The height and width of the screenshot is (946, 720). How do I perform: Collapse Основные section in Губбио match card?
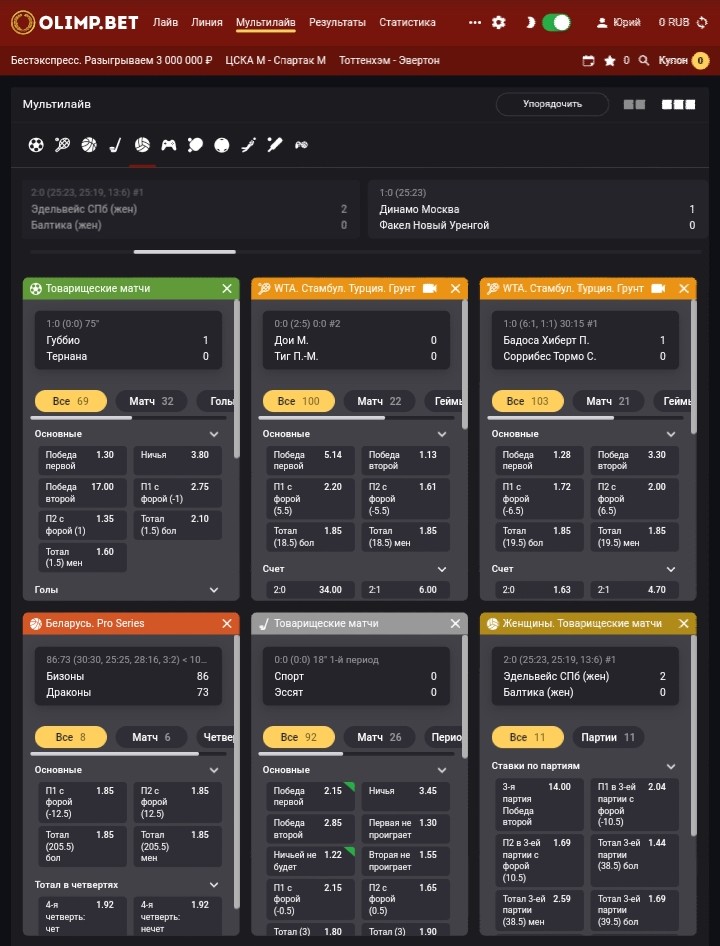[214, 434]
